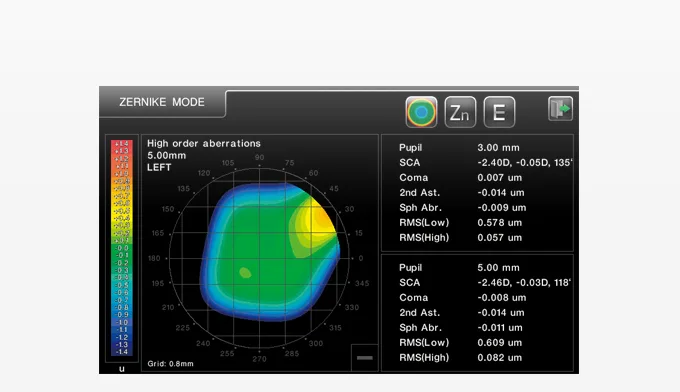Click Coma value '0.007 um'
The height and width of the screenshot is (392, 680).
coord(500,178)
